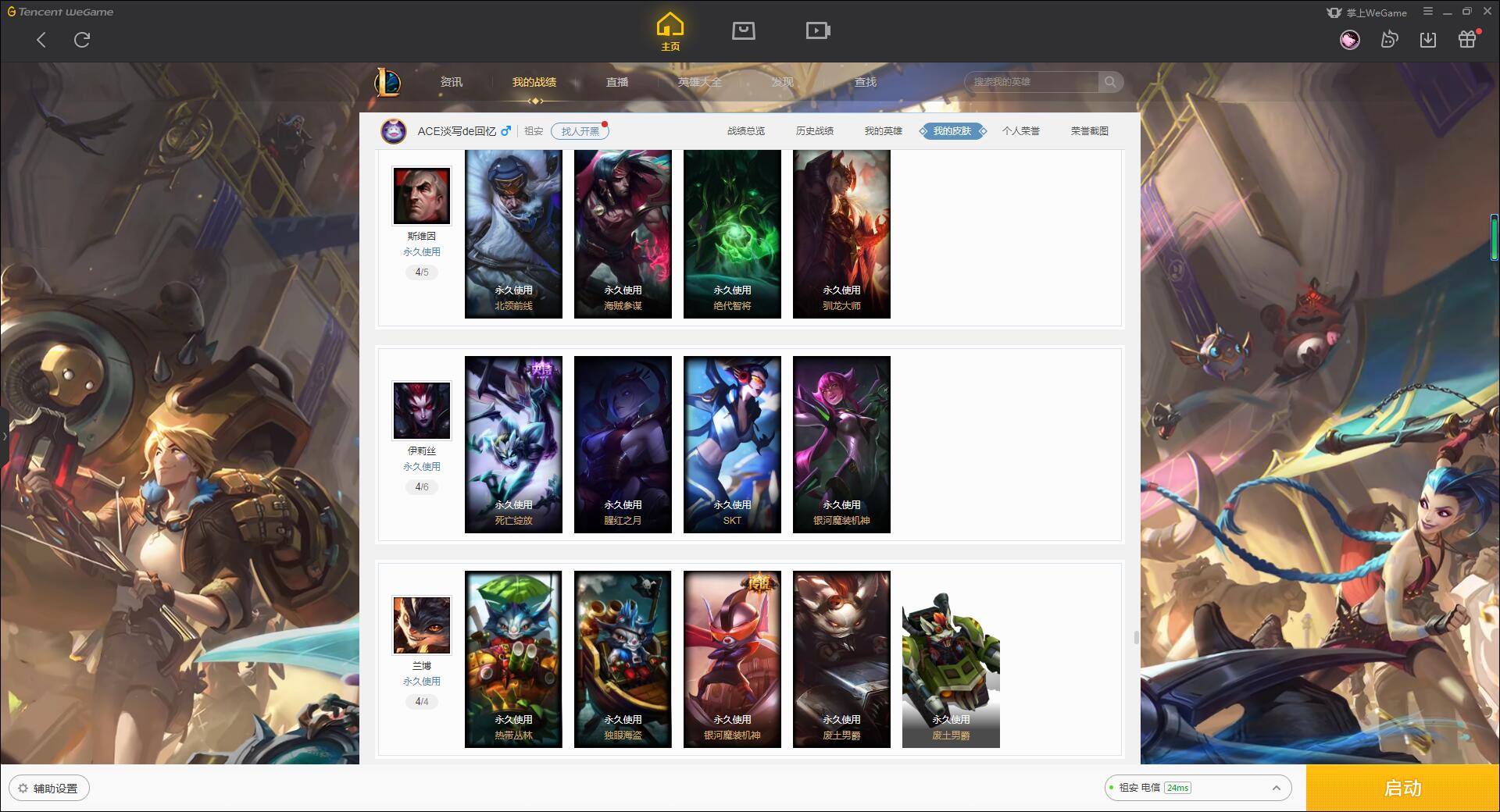Click the 斯维因 champion portrait
This screenshot has width=1500, height=812.
pyautogui.click(x=422, y=196)
